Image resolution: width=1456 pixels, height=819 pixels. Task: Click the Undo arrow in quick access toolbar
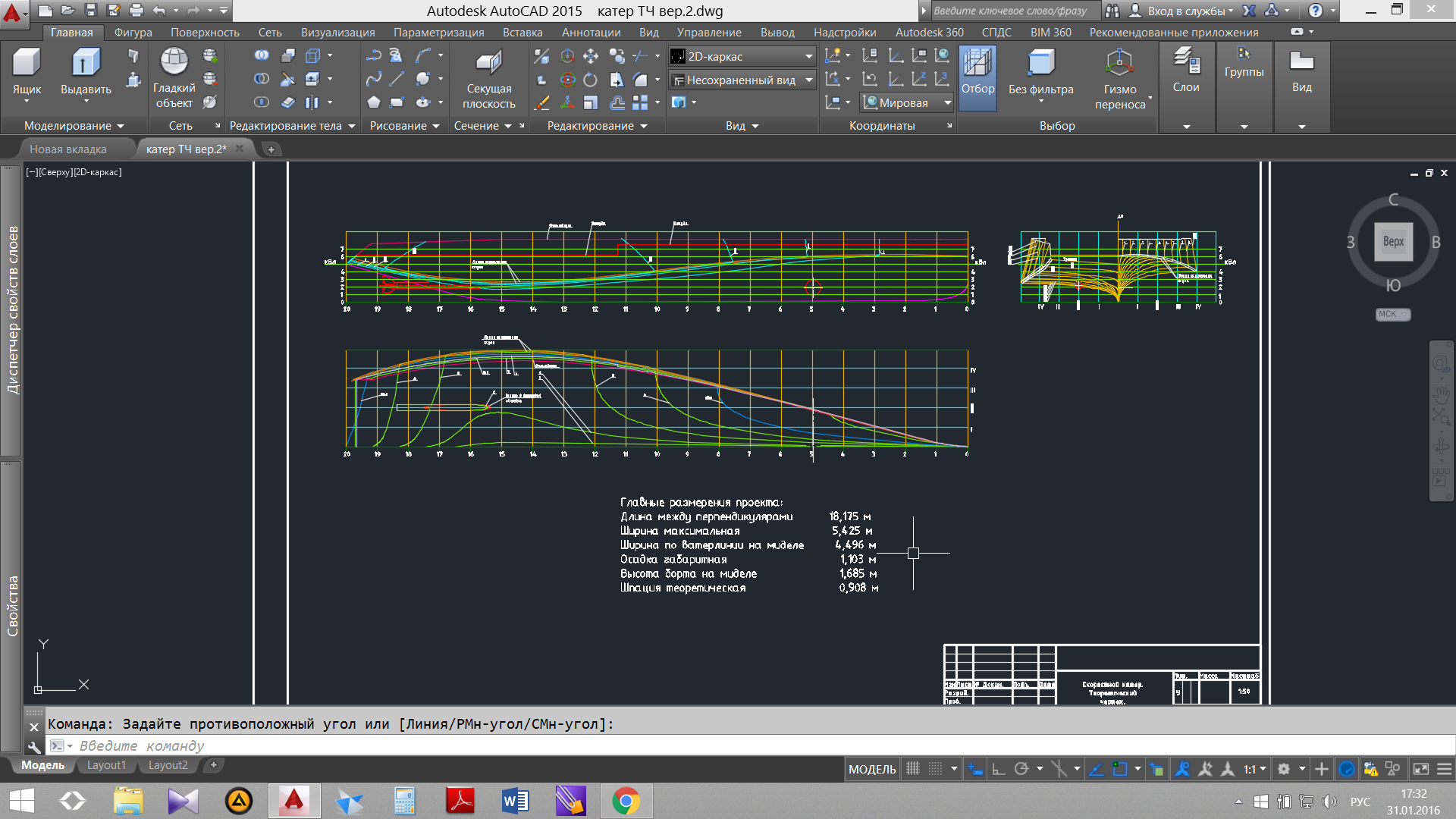pos(158,11)
